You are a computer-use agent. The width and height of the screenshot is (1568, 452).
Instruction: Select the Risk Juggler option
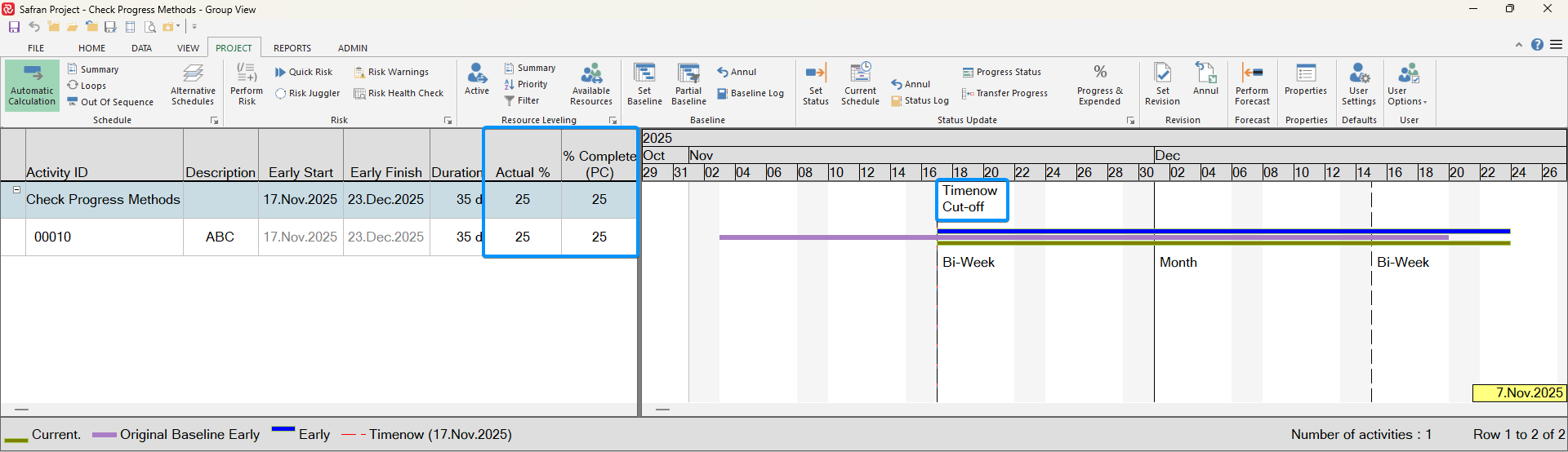[308, 94]
